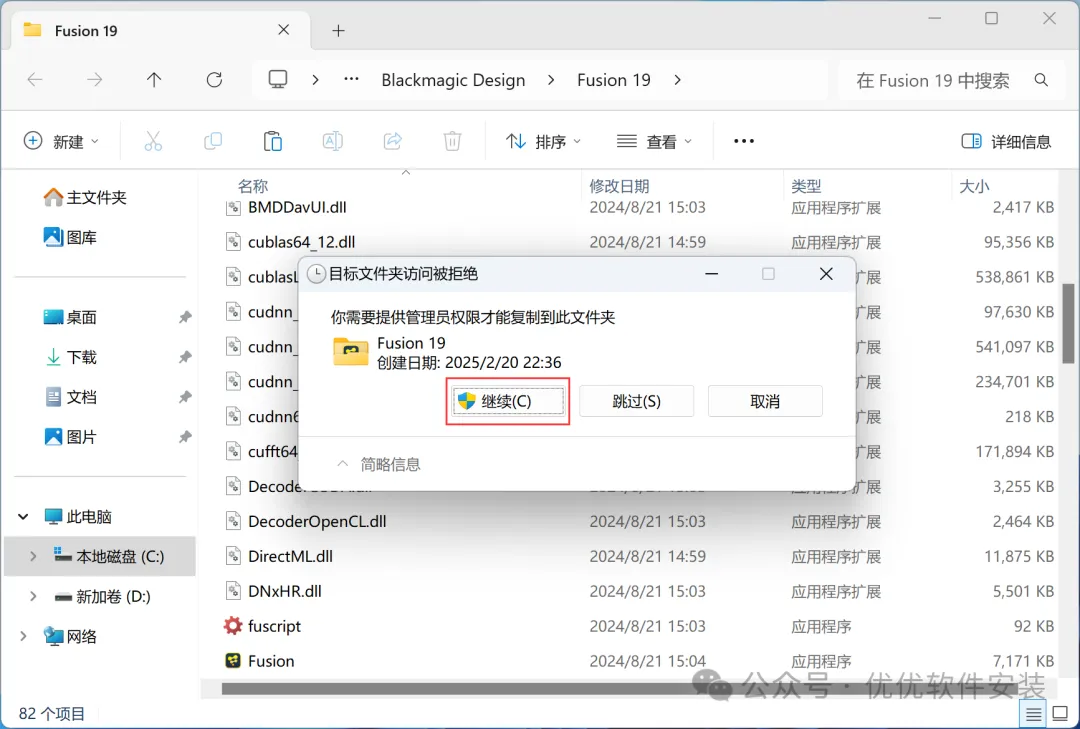Minimize the access denied dialog
This screenshot has height=729, width=1080.
[712, 274]
